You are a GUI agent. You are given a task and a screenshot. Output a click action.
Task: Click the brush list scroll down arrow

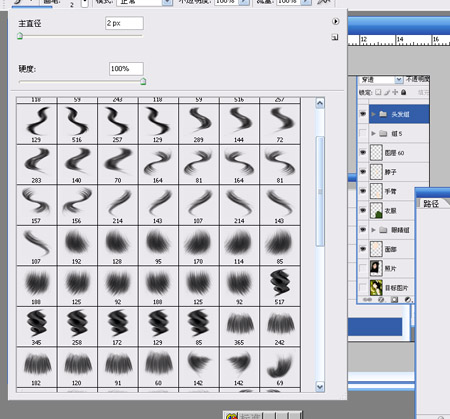click(x=320, y=387)
